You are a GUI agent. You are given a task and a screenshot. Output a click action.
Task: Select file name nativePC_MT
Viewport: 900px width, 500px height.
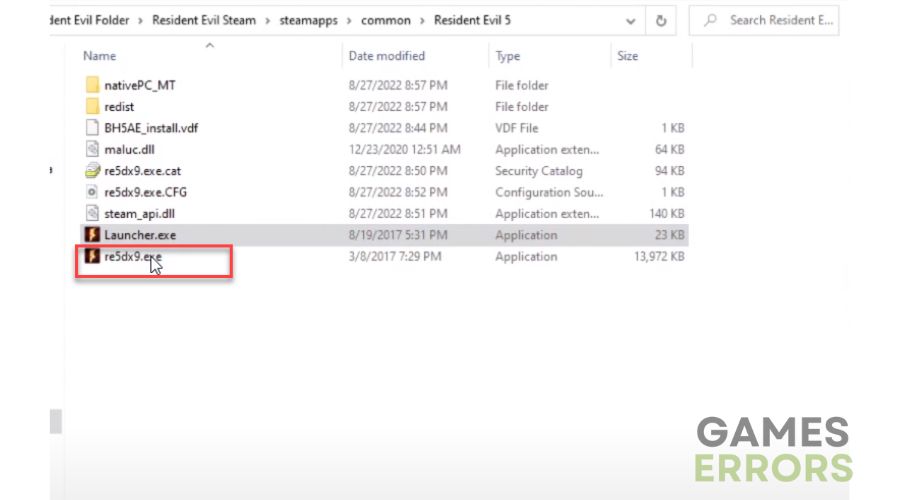tap(139, 85)
